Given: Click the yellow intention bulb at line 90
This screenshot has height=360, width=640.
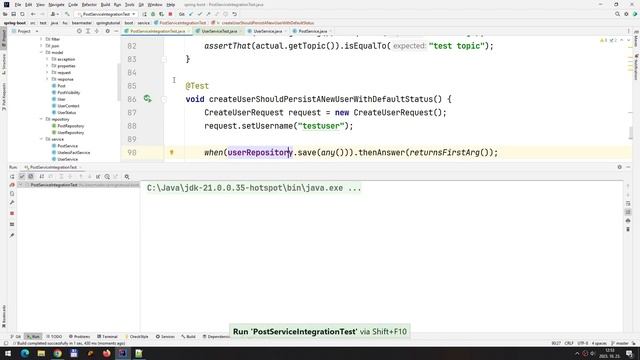Looking at the screenshot, I should click(171, 152).
